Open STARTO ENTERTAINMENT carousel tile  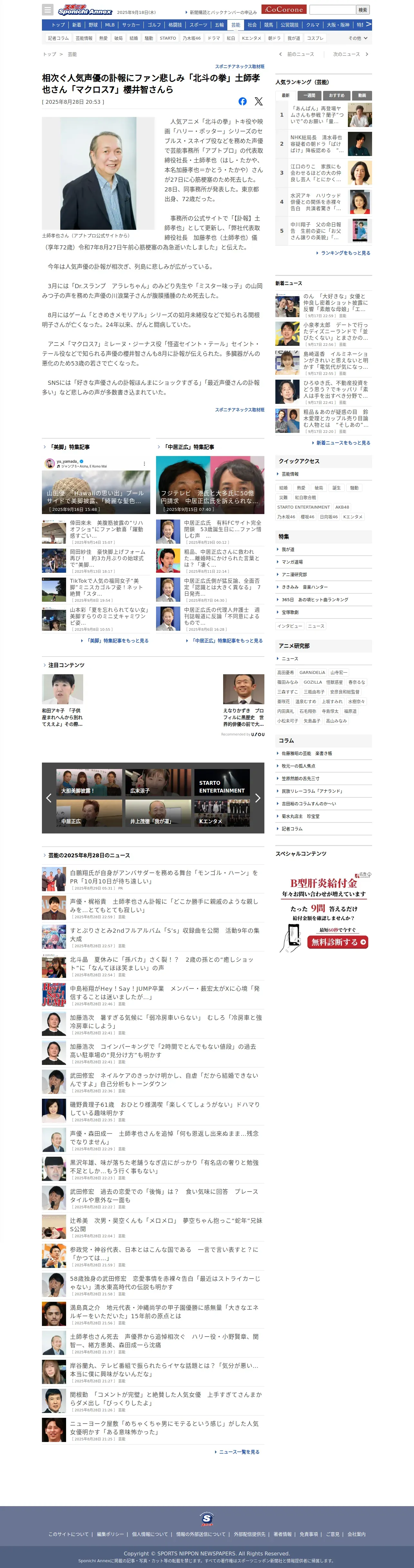[x=222, y=782]
